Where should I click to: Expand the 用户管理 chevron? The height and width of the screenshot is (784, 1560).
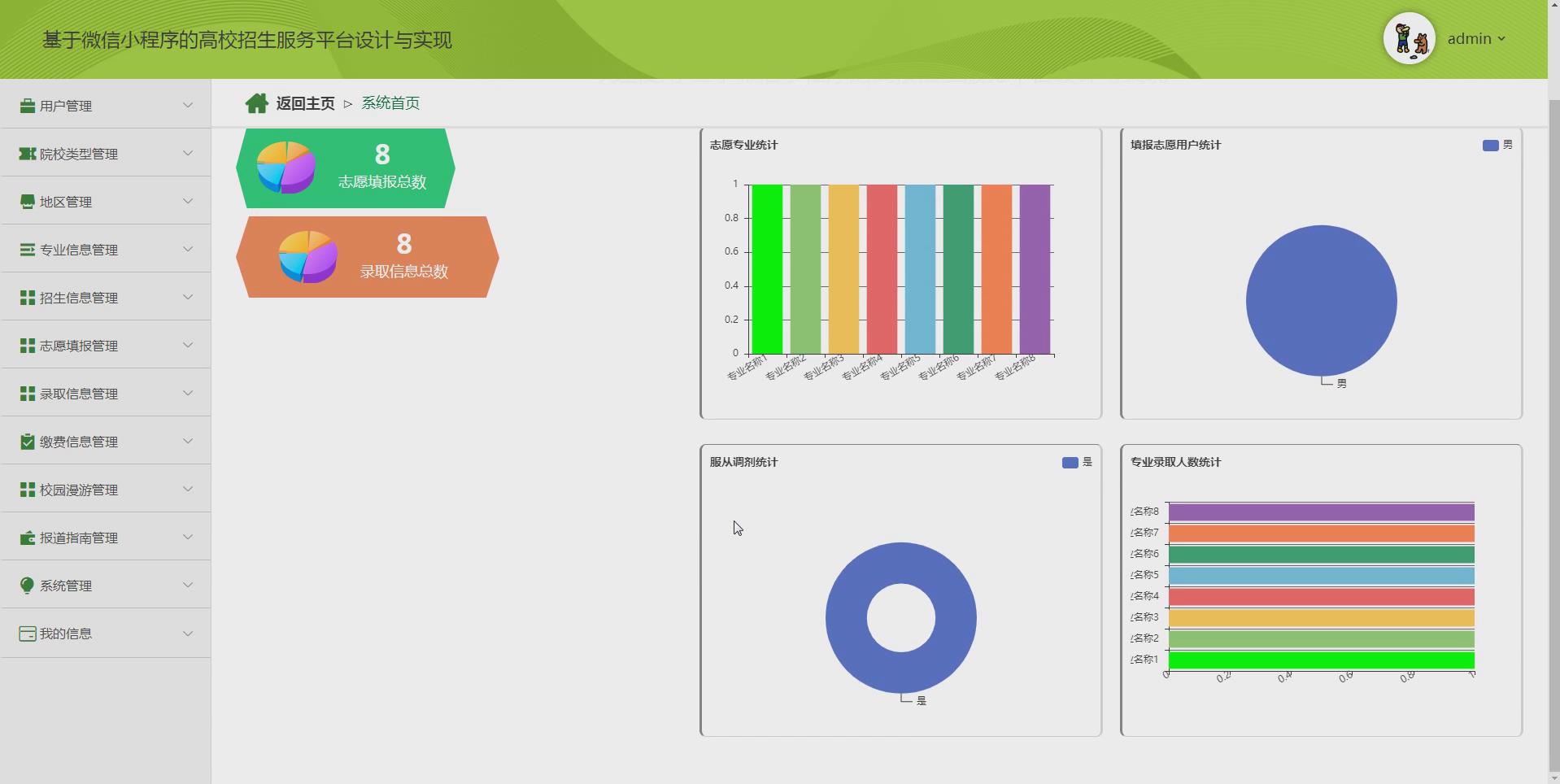[188, 105]
